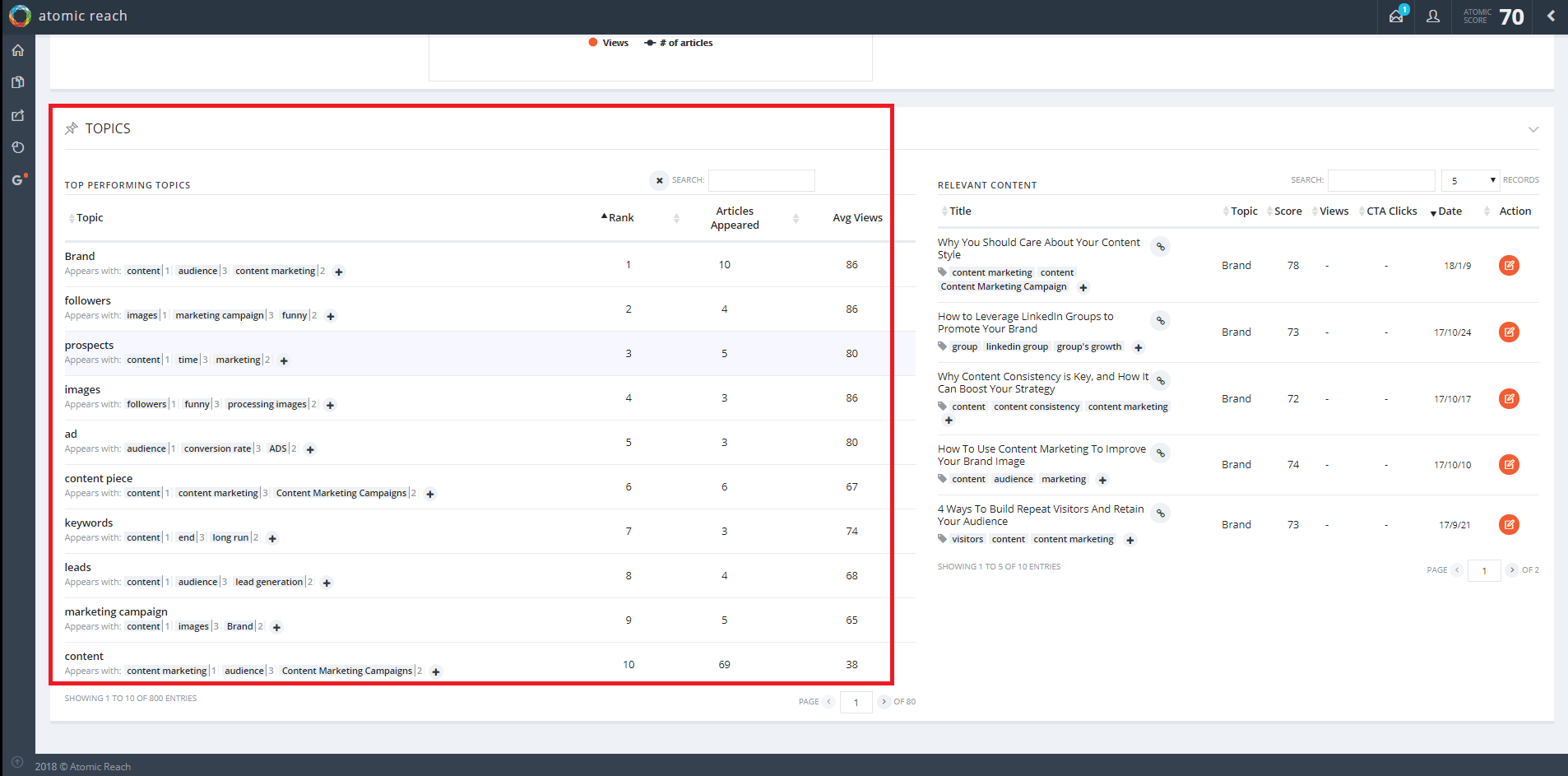
Task: Open 'How To Use Content Marketing' article link
Action: pyautogui.click(x=1161, y=453)
